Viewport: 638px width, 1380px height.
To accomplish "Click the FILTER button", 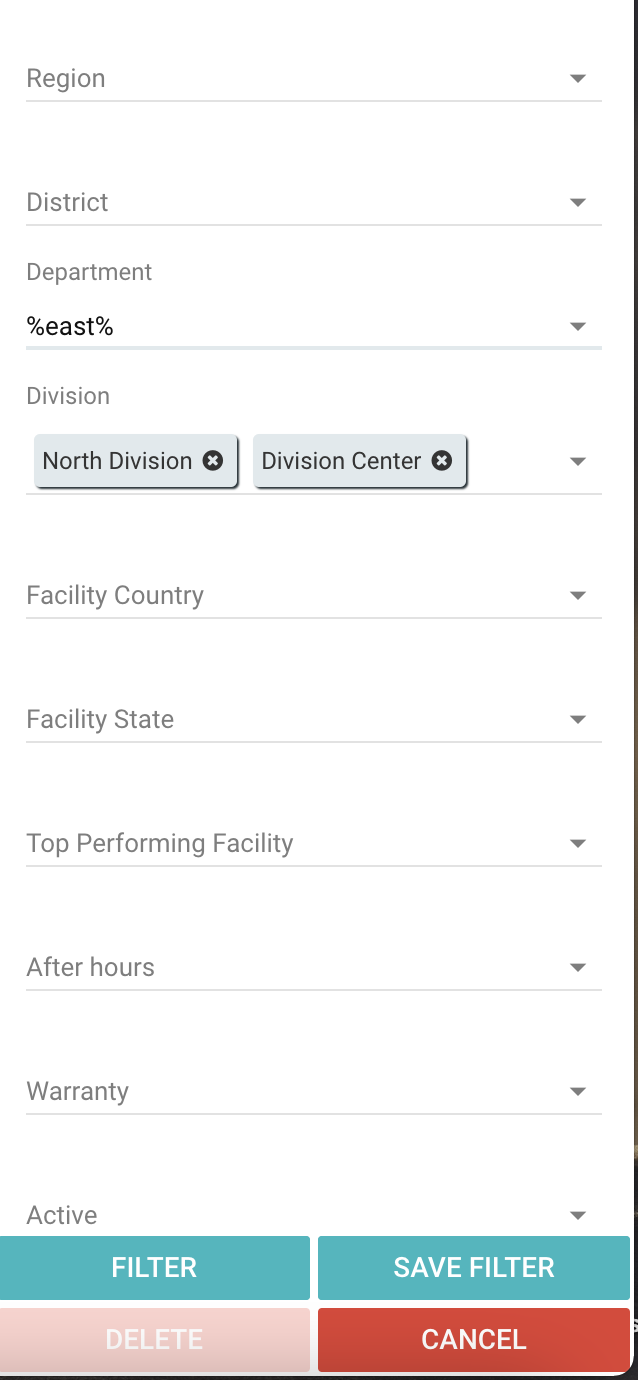I will [x=154, y=1268].
